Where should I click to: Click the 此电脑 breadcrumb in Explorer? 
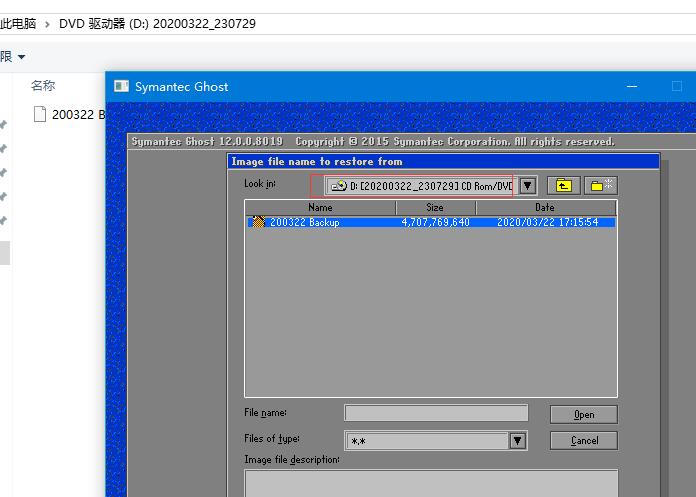click(x=18, y=24)
